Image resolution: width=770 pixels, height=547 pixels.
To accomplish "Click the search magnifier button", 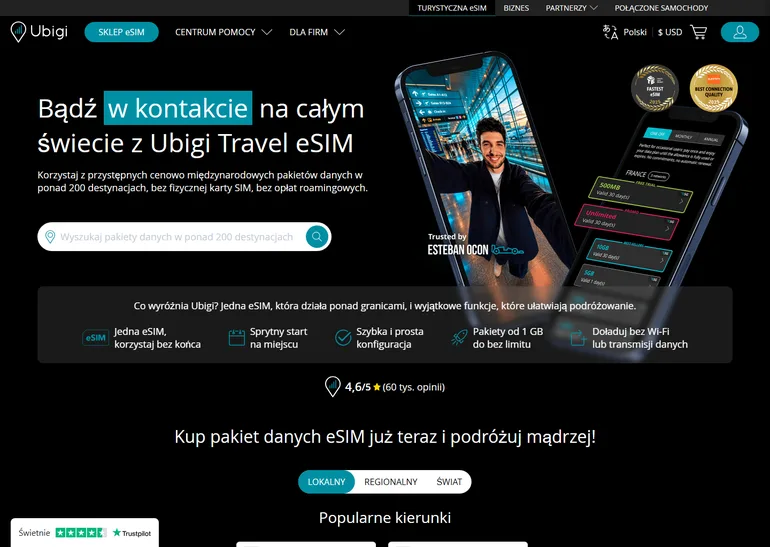I will coord(317,237).
